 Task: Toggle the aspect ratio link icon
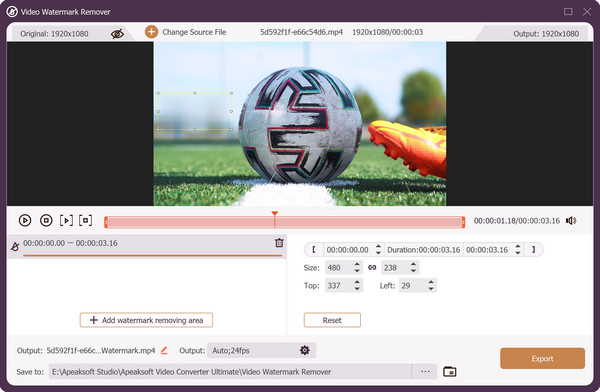pyautogui.click(x=372, y=268)
